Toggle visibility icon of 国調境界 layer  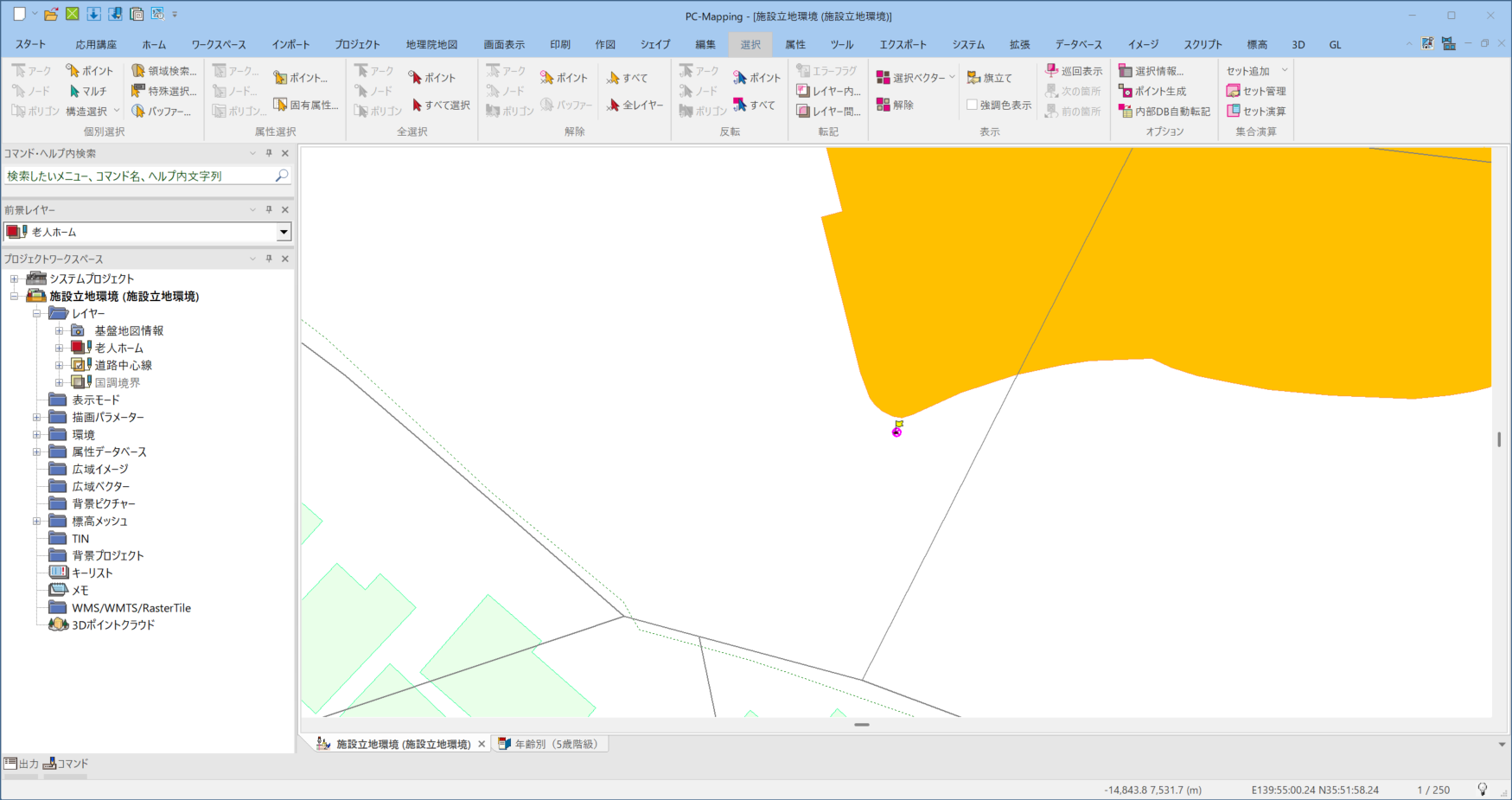pos(79,382)
